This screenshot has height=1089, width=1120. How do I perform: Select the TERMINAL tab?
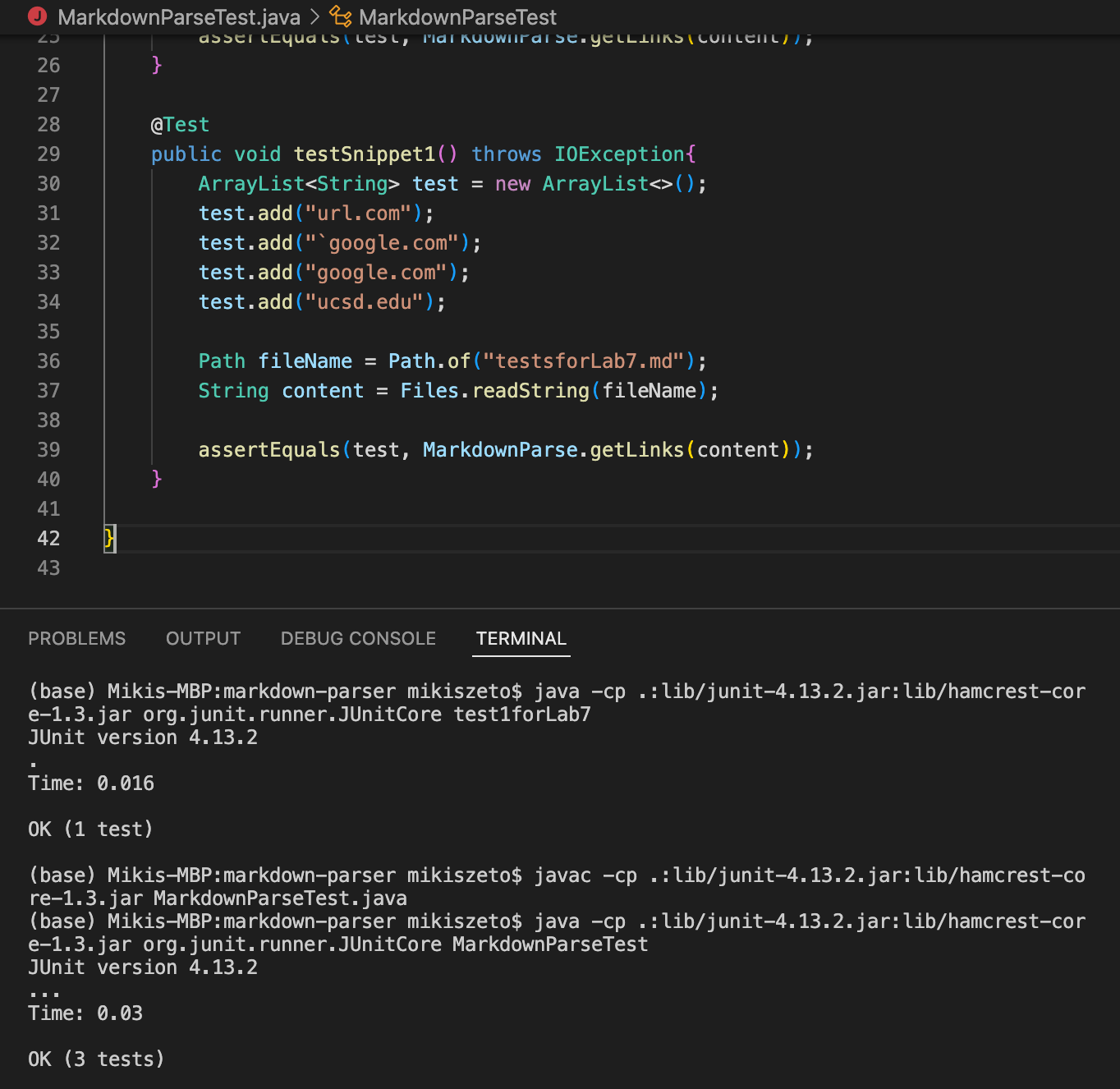click(521, 638)
